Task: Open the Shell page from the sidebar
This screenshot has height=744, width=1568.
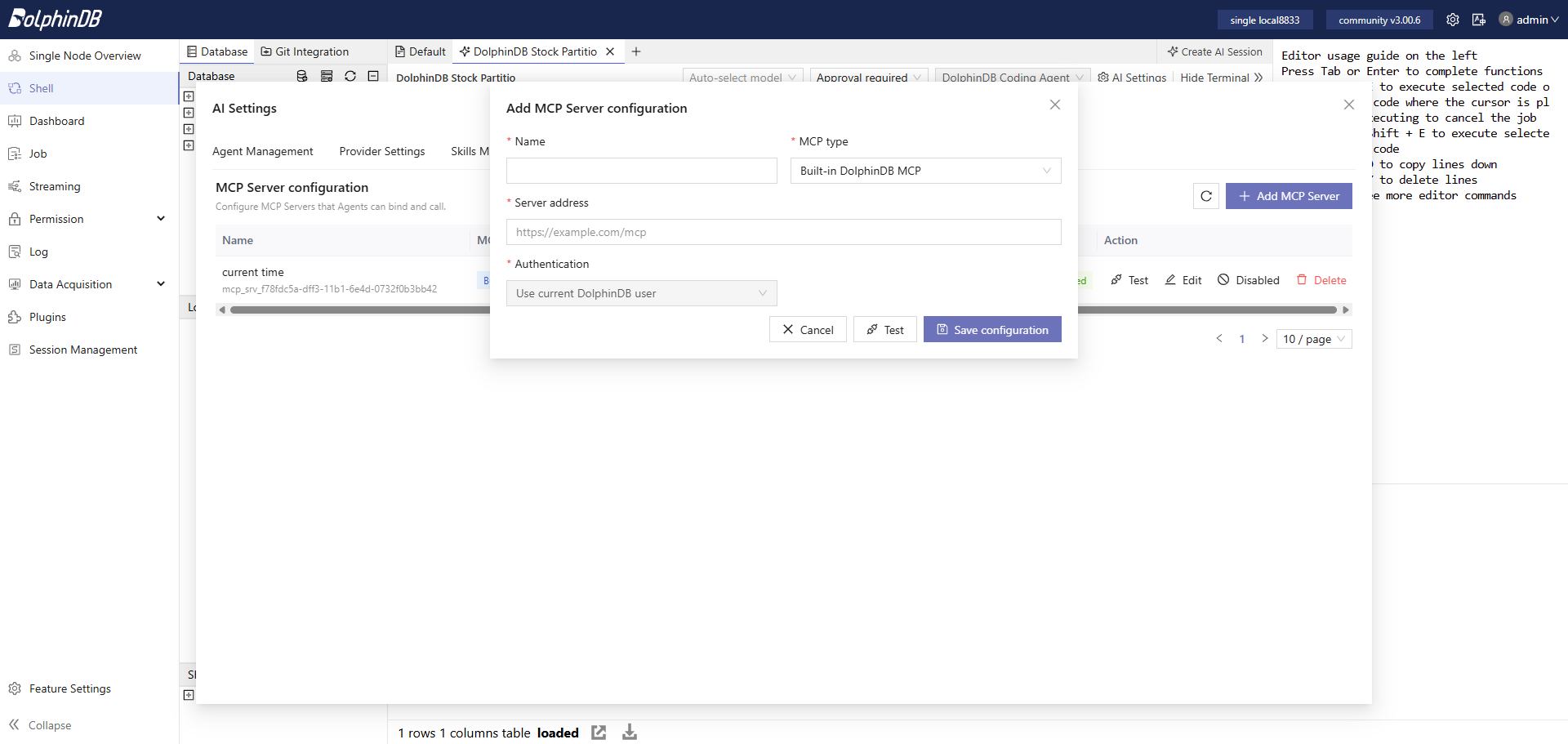Action: tap(89, 88)
